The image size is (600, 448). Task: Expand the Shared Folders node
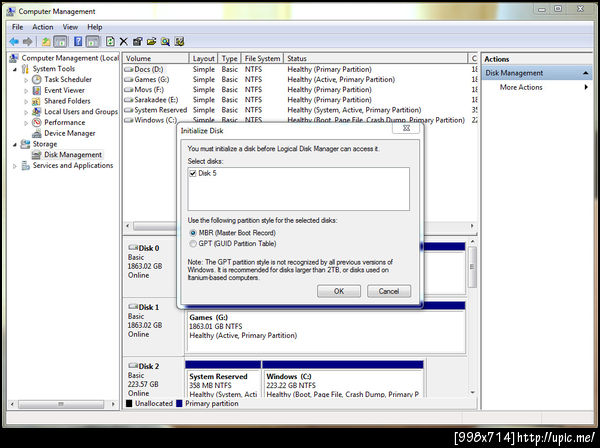pyautogui.click(x=26, y=101)
